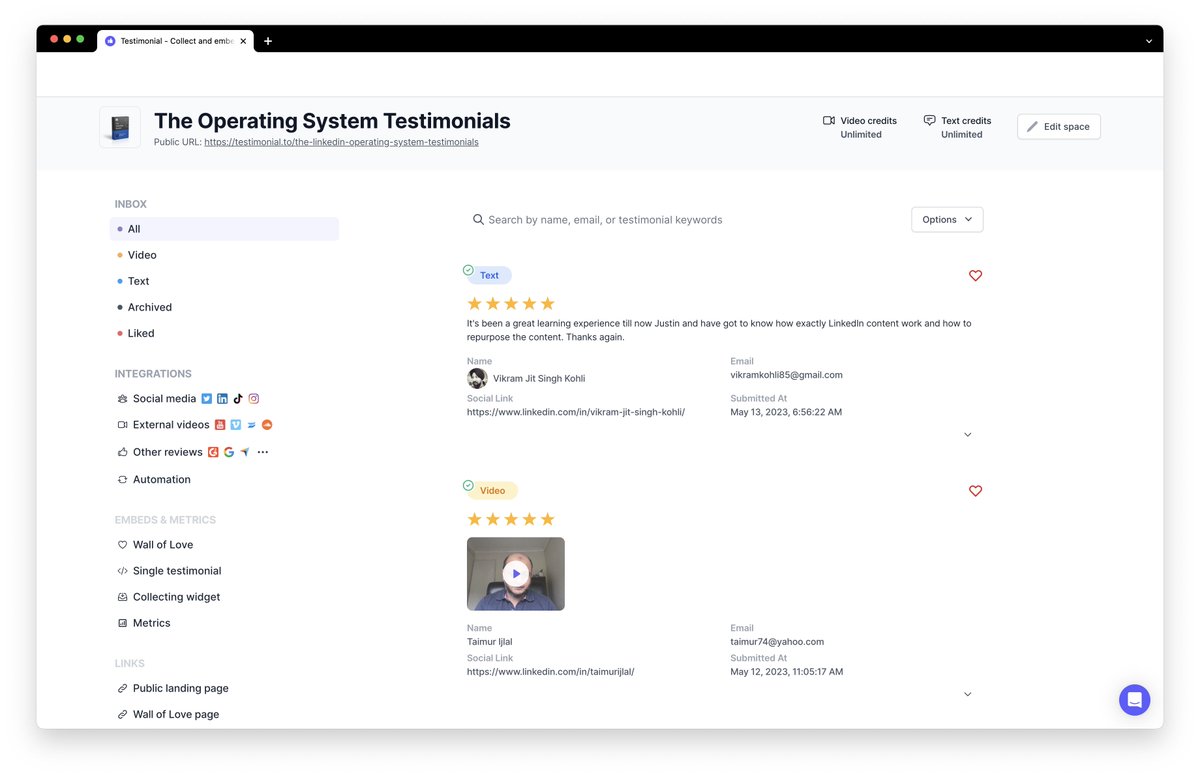1200x777 pixels.
Task: Click the Instagram icon beside Social media
Action: pos(254,398)
